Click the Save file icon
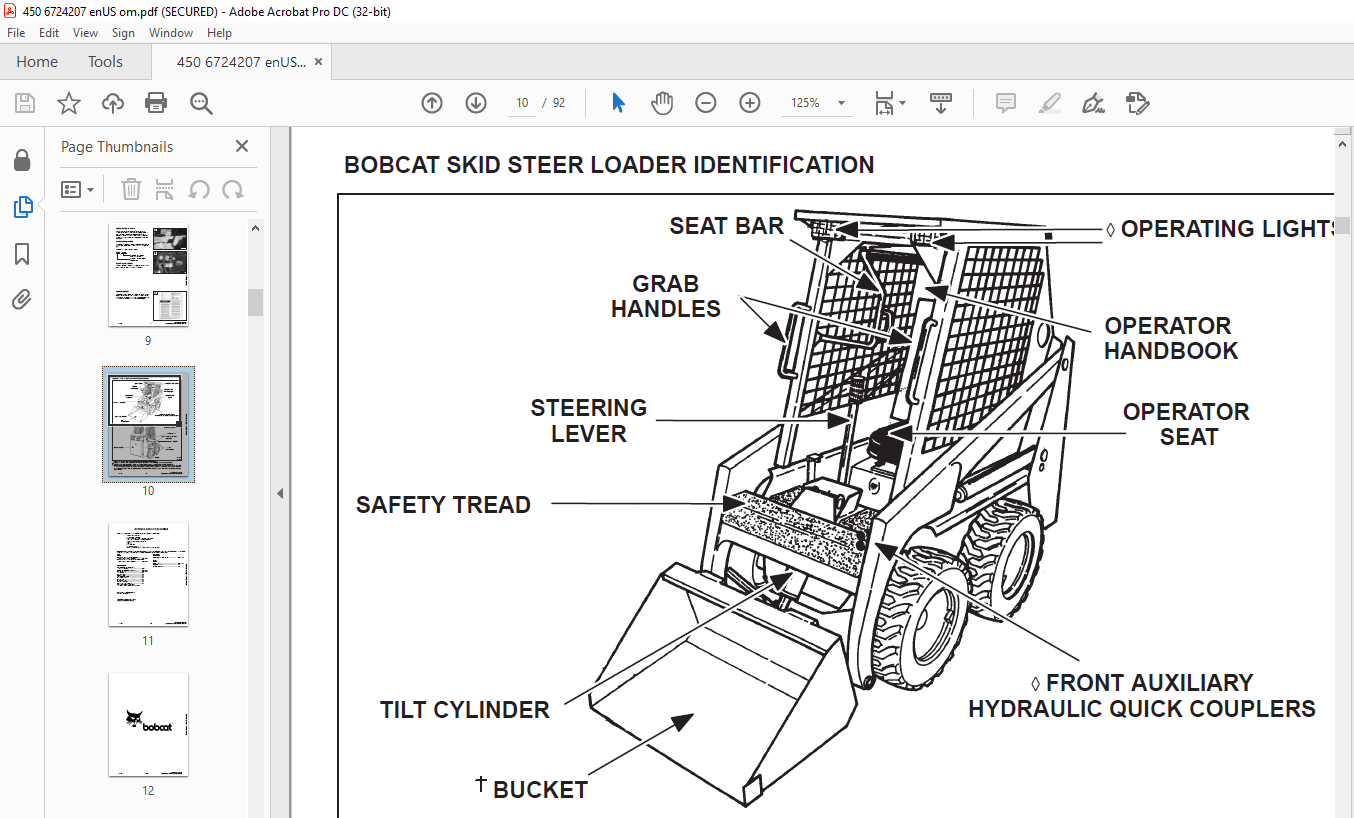The width and height of the screenshot is (1354, 818). click(x=25, y=103)
